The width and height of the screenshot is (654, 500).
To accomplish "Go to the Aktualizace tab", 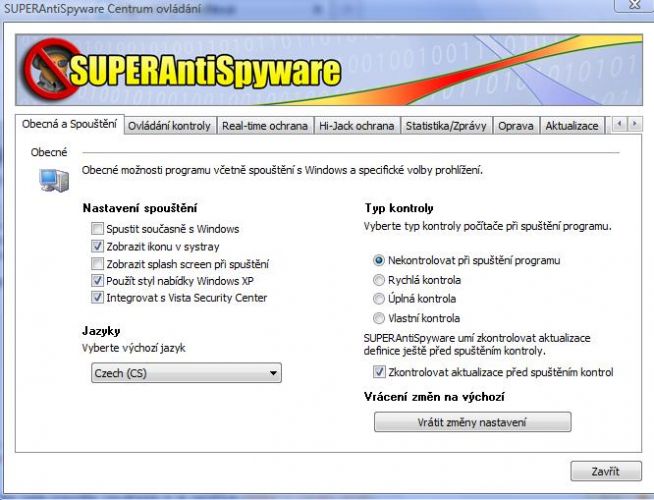I will pos(572,126).
